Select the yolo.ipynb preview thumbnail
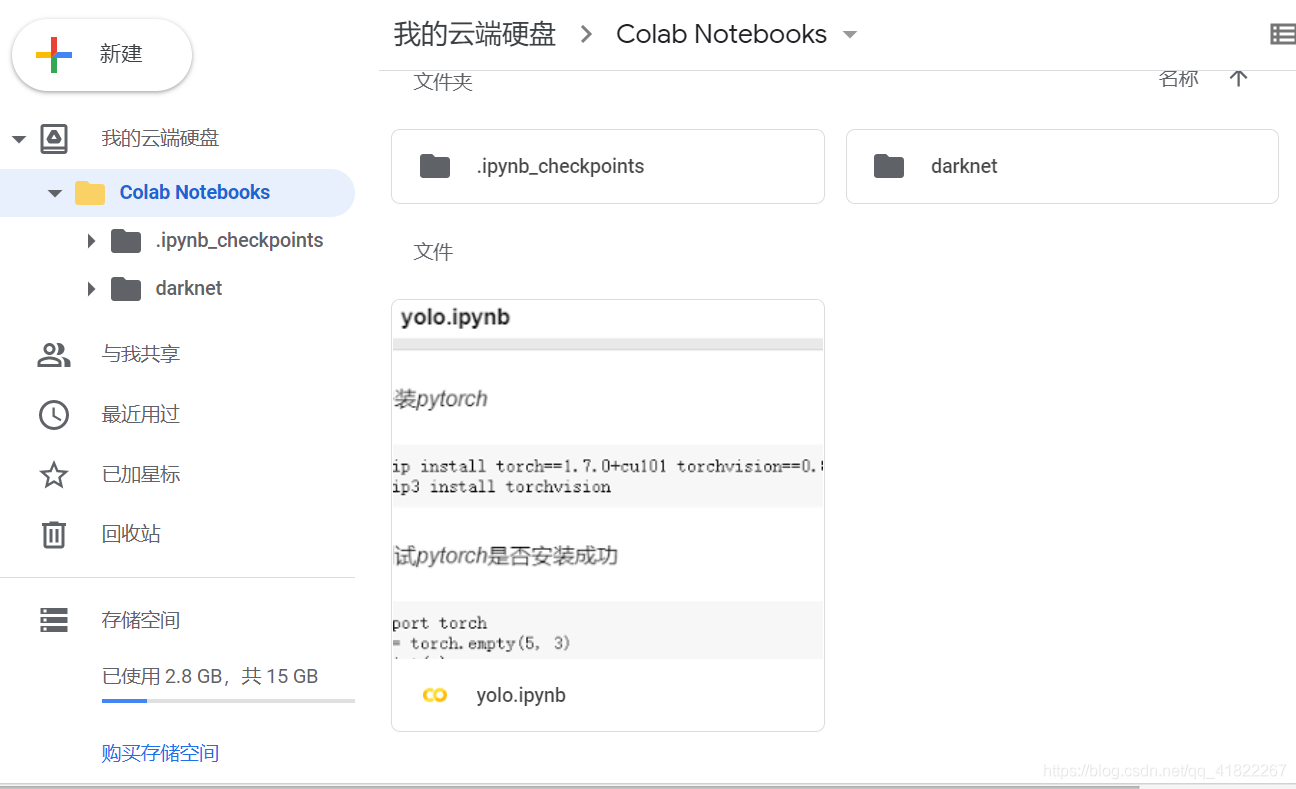 coord(608,479)
